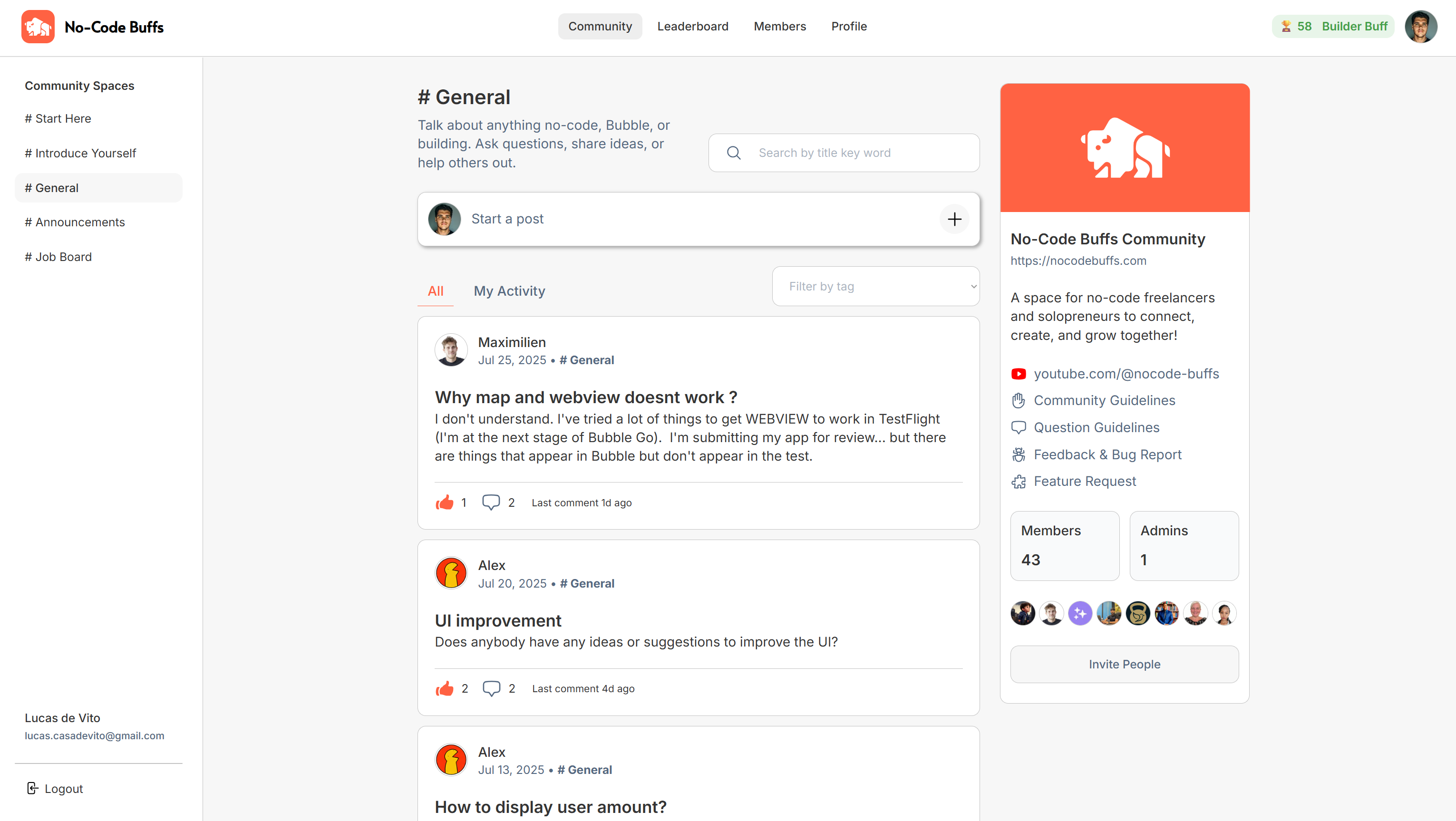Click the purple sparkle member avatar
The width and height of the screenshot is (1456, 821).
click(1080, 613)
